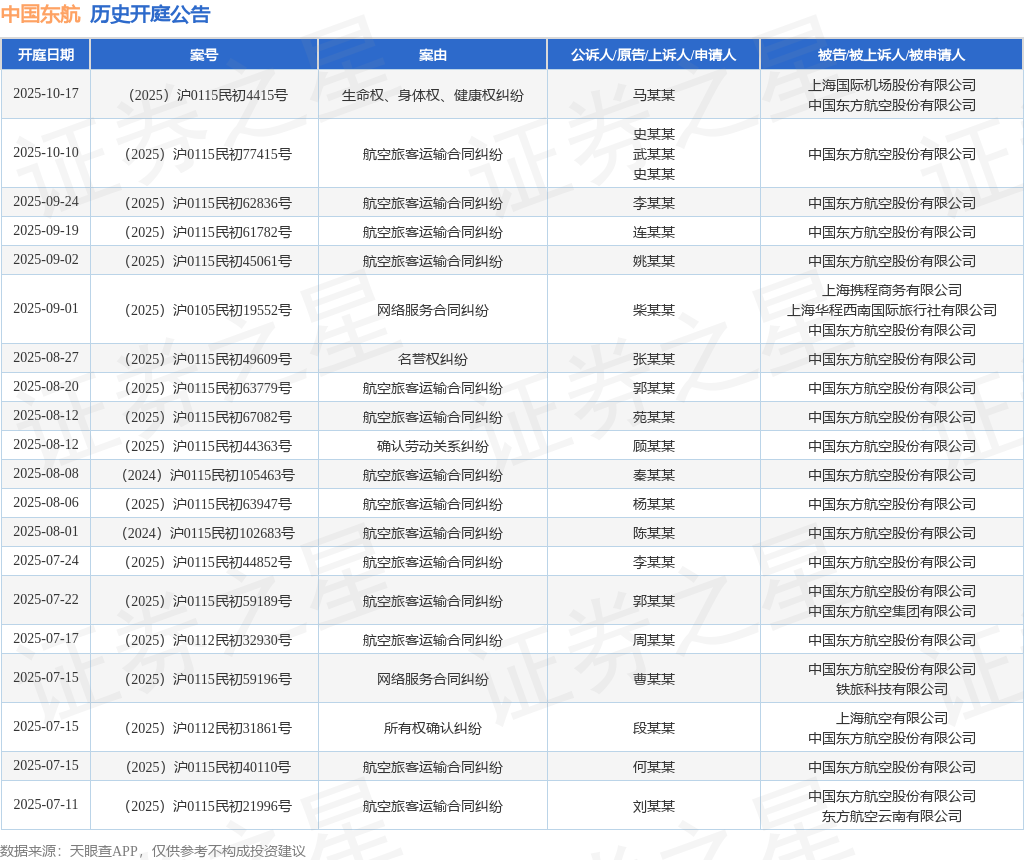The image size is (1024, 860).
Task: Click the 所有权确认纠纷 cause cell
Action: (x=432, y=728)
